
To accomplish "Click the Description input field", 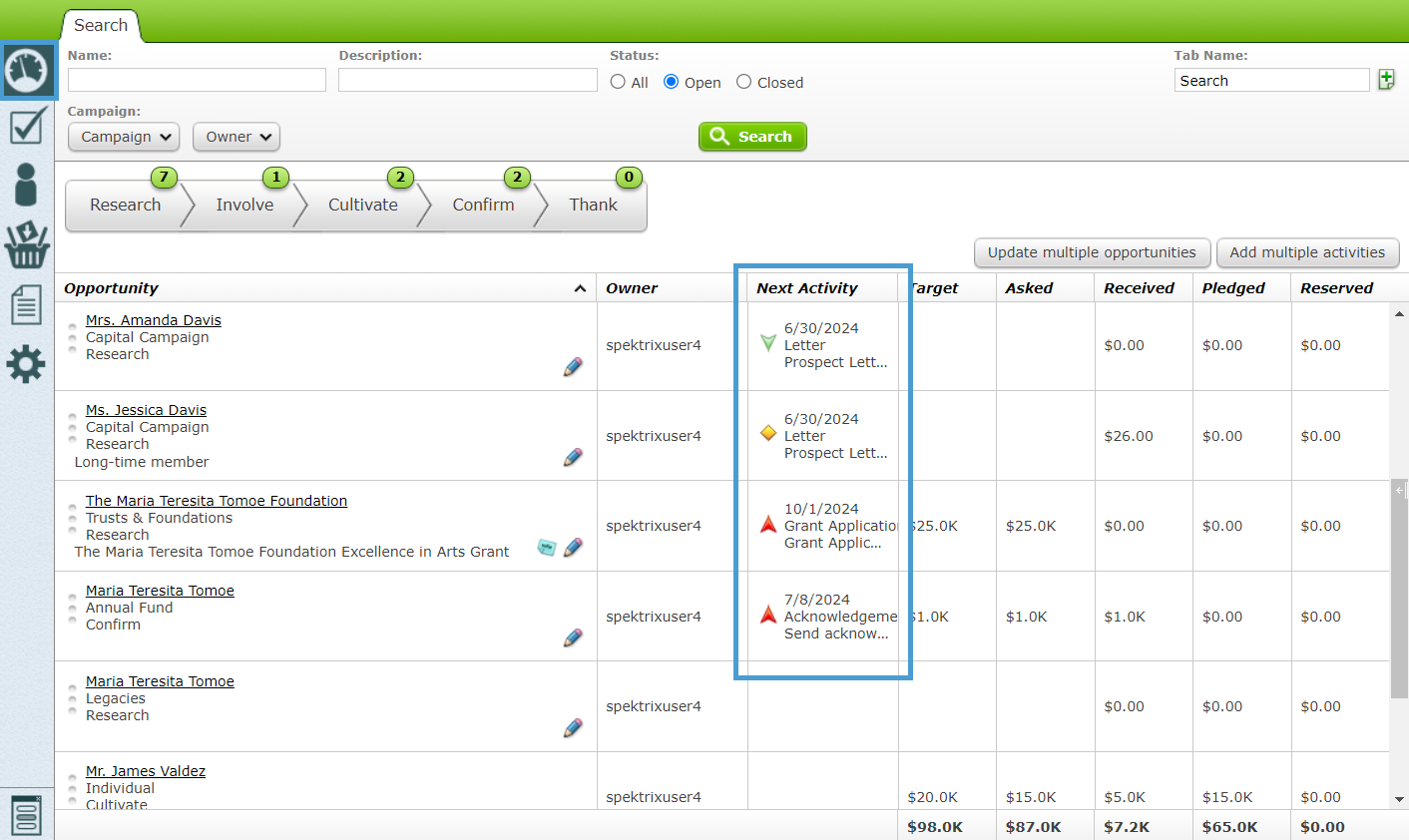I will (x=468, y=80).
